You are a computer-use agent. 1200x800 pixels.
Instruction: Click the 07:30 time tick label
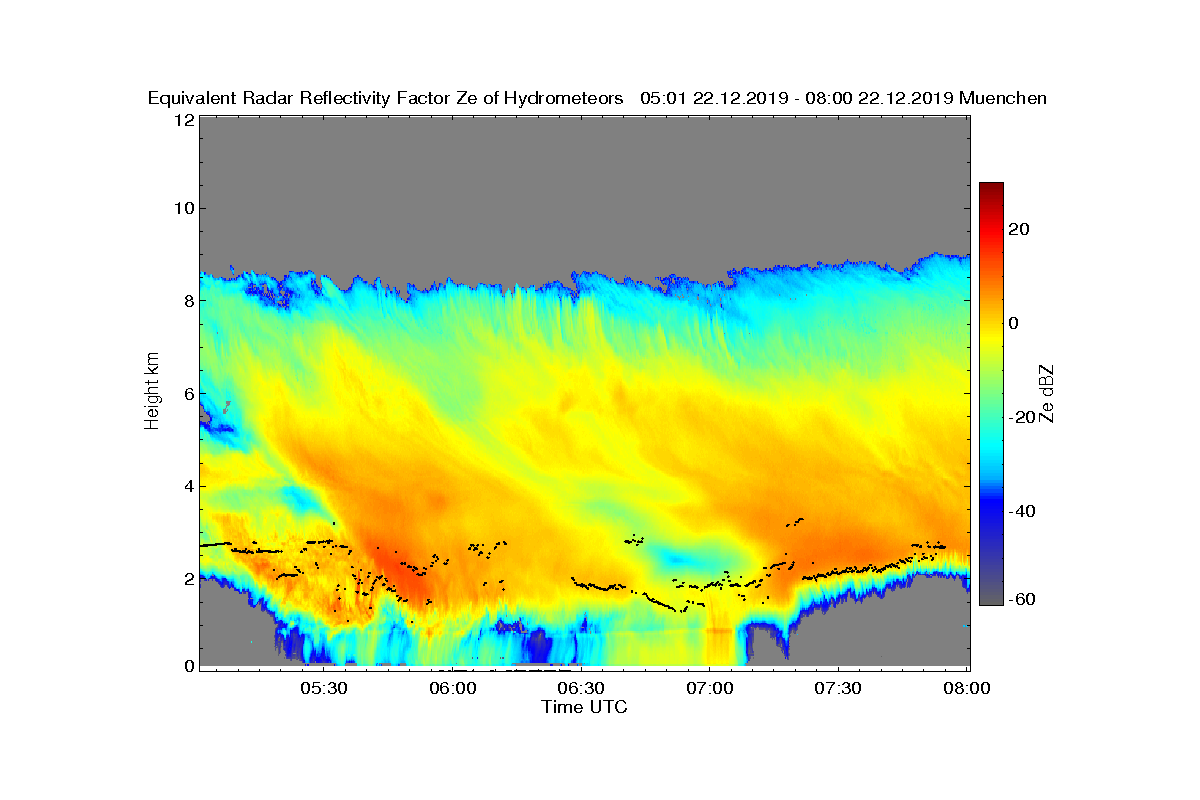click(838, 688)
